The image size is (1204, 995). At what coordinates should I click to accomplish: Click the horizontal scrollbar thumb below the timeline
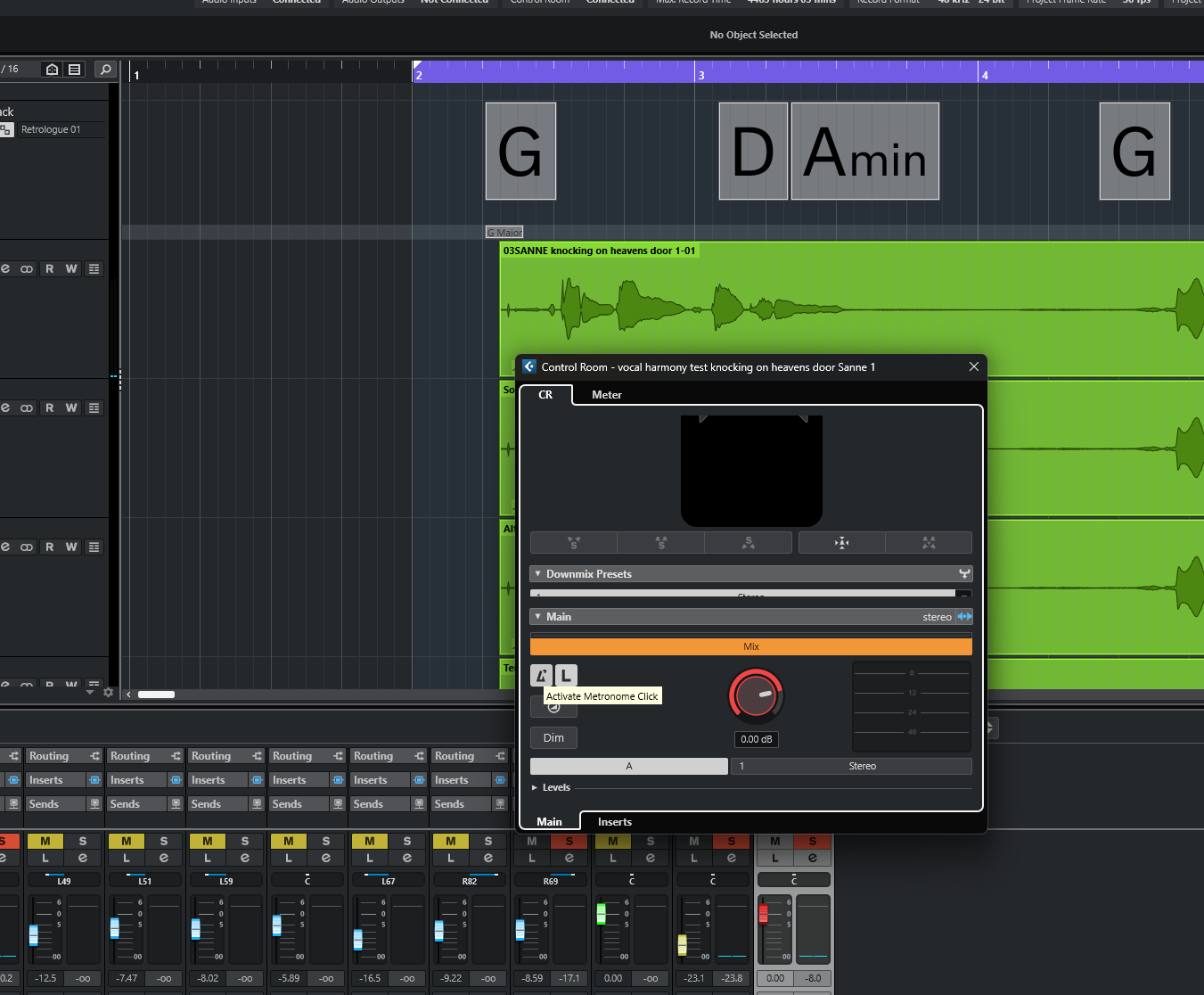click(156, 695)
